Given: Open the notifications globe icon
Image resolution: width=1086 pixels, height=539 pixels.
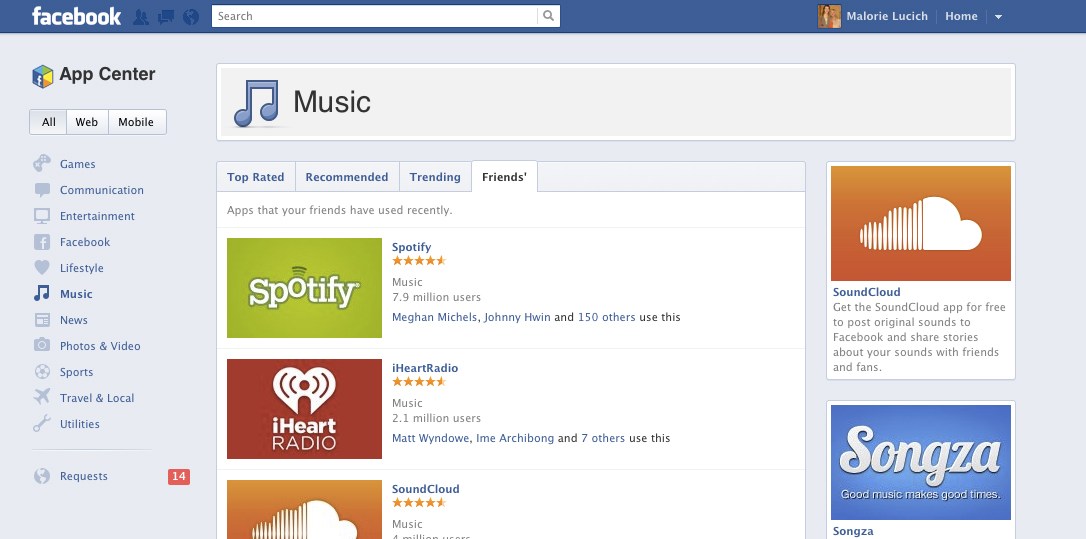Looking at the screenshot, I should [x=191, y=17].
